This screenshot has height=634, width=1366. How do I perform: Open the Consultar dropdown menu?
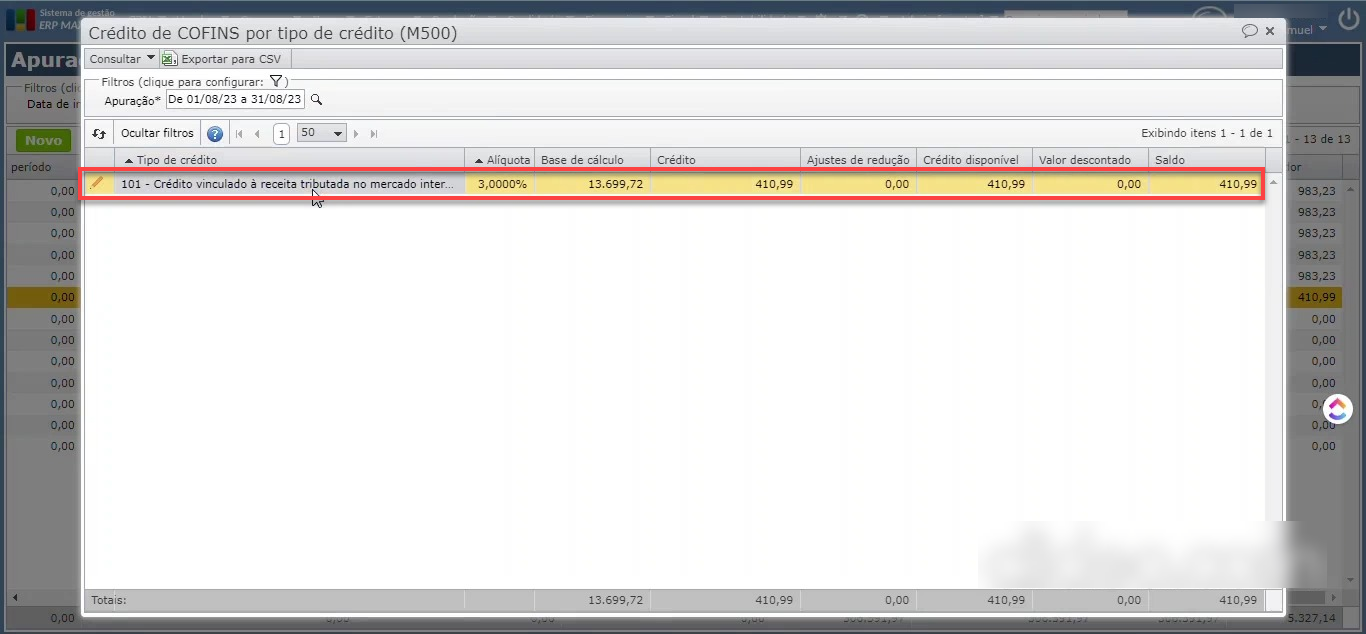[x=122, y=59]
